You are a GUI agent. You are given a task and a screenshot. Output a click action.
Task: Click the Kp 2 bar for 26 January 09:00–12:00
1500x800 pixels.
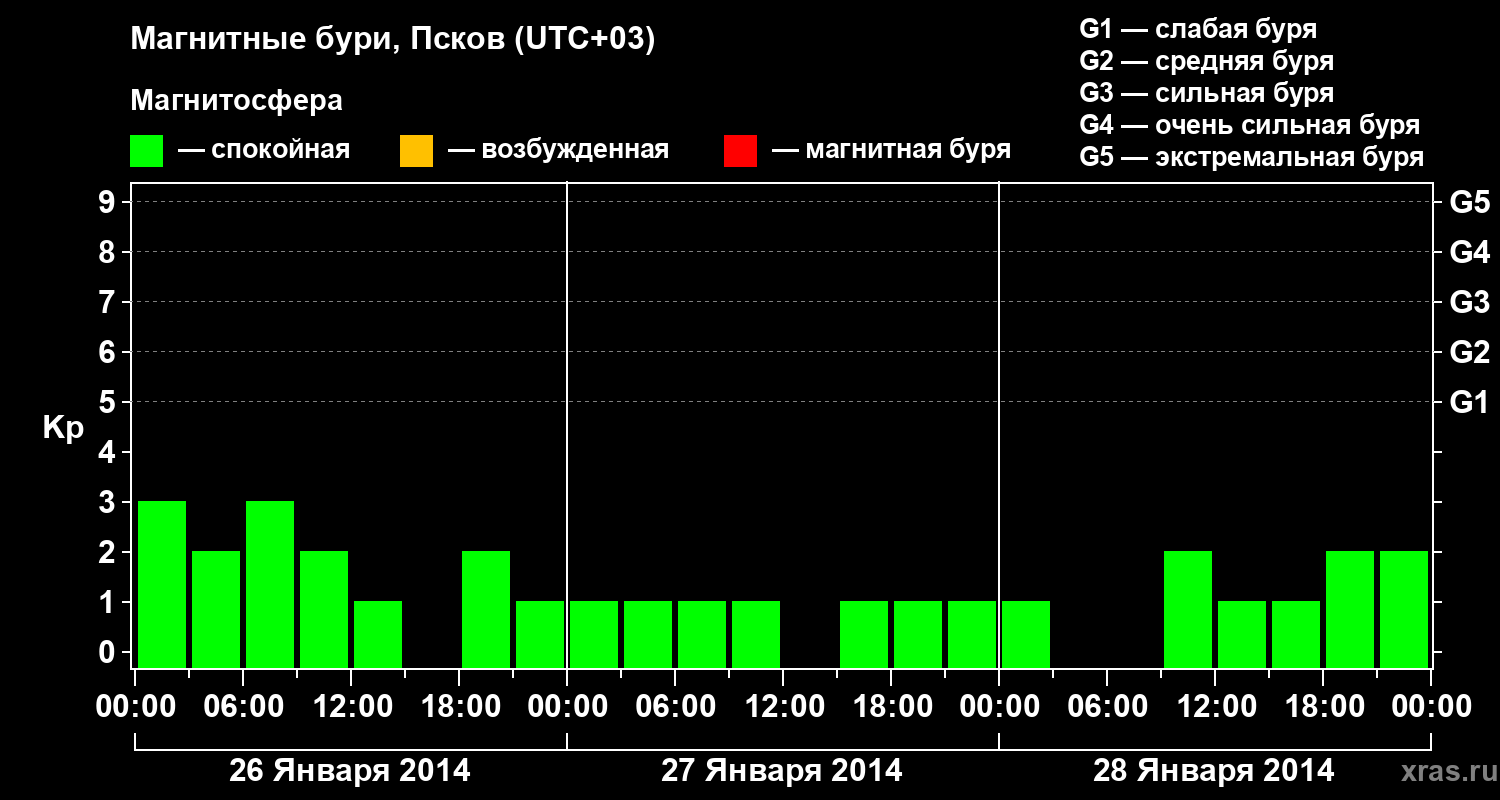coord(324,609)
